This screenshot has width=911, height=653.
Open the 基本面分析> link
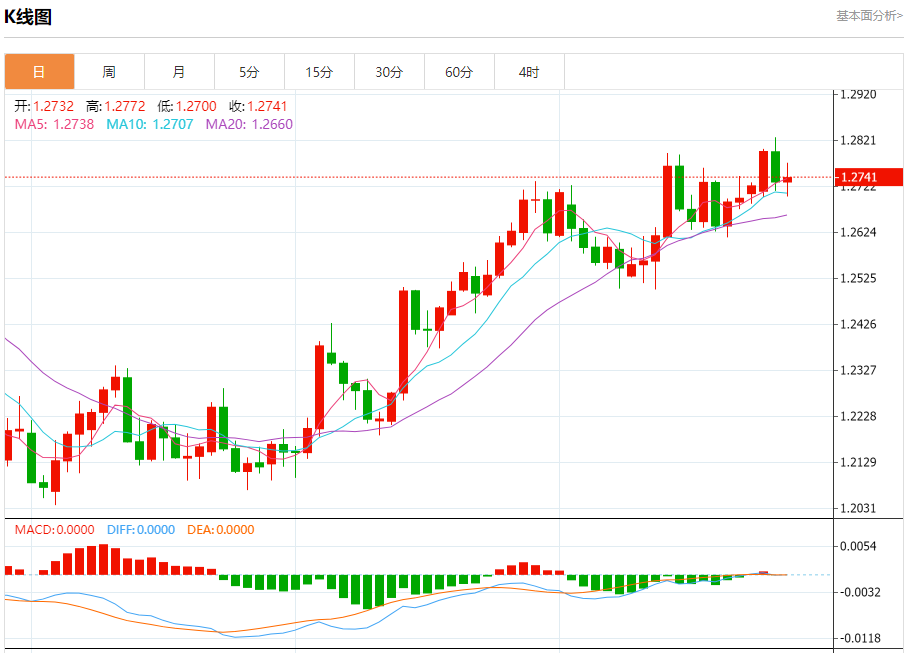869,16
